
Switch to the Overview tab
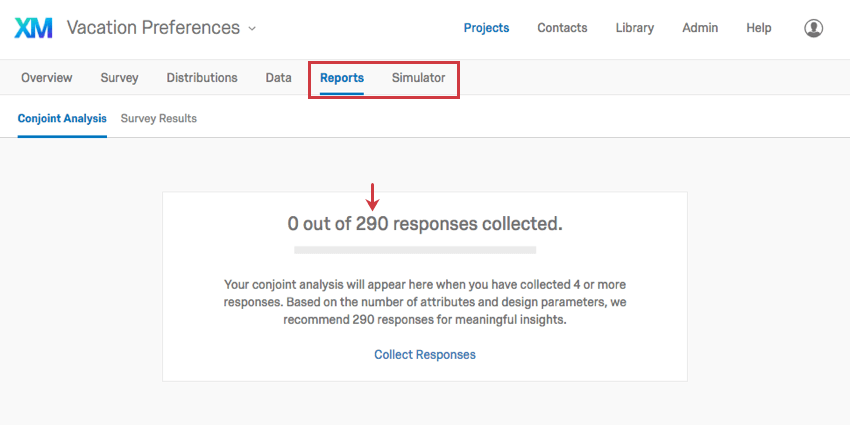tap(47, 78)
